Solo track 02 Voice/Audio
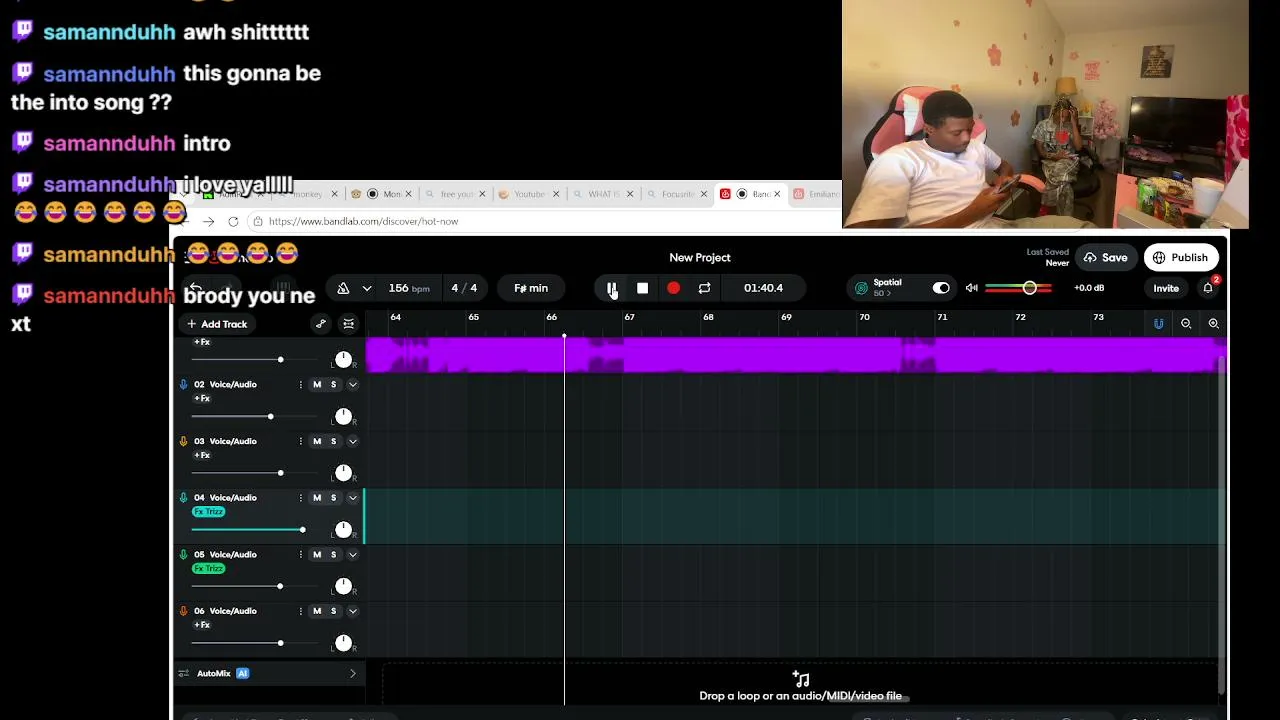Viewport: 1280px width, 720px height. (334, 385)
